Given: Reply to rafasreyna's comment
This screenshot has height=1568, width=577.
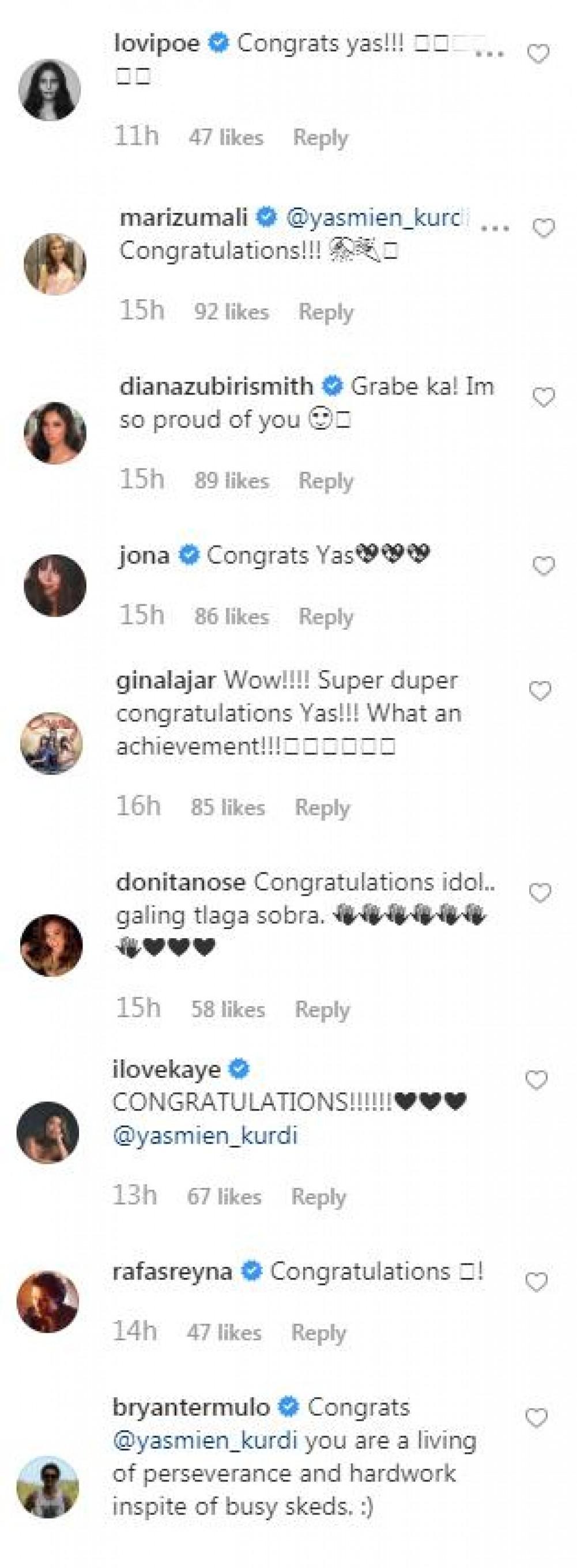Looking at the screenshot, I should (x=318, y=1333).
